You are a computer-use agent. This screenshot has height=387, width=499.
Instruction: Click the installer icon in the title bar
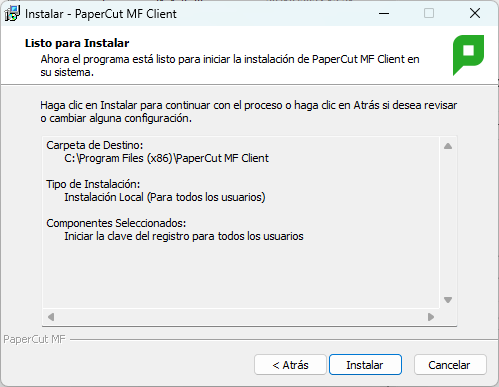coord(12,14)
